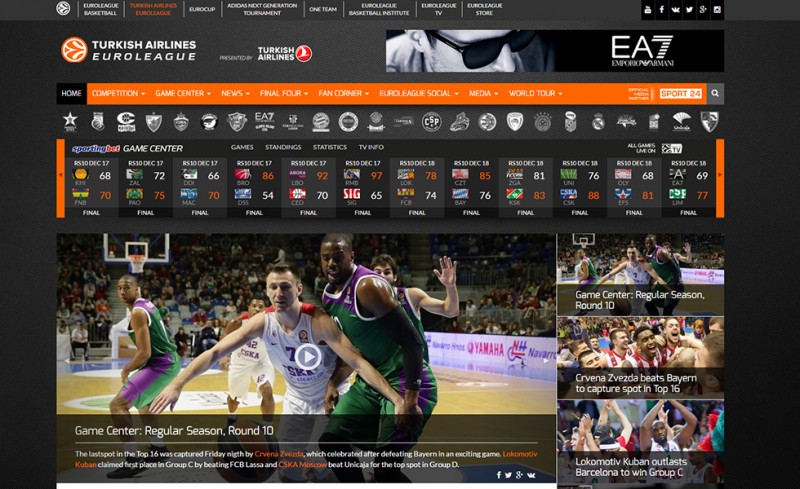The image size is (800, 489).
Task: Open the Unicaja team logo
Action: [682, 122]
